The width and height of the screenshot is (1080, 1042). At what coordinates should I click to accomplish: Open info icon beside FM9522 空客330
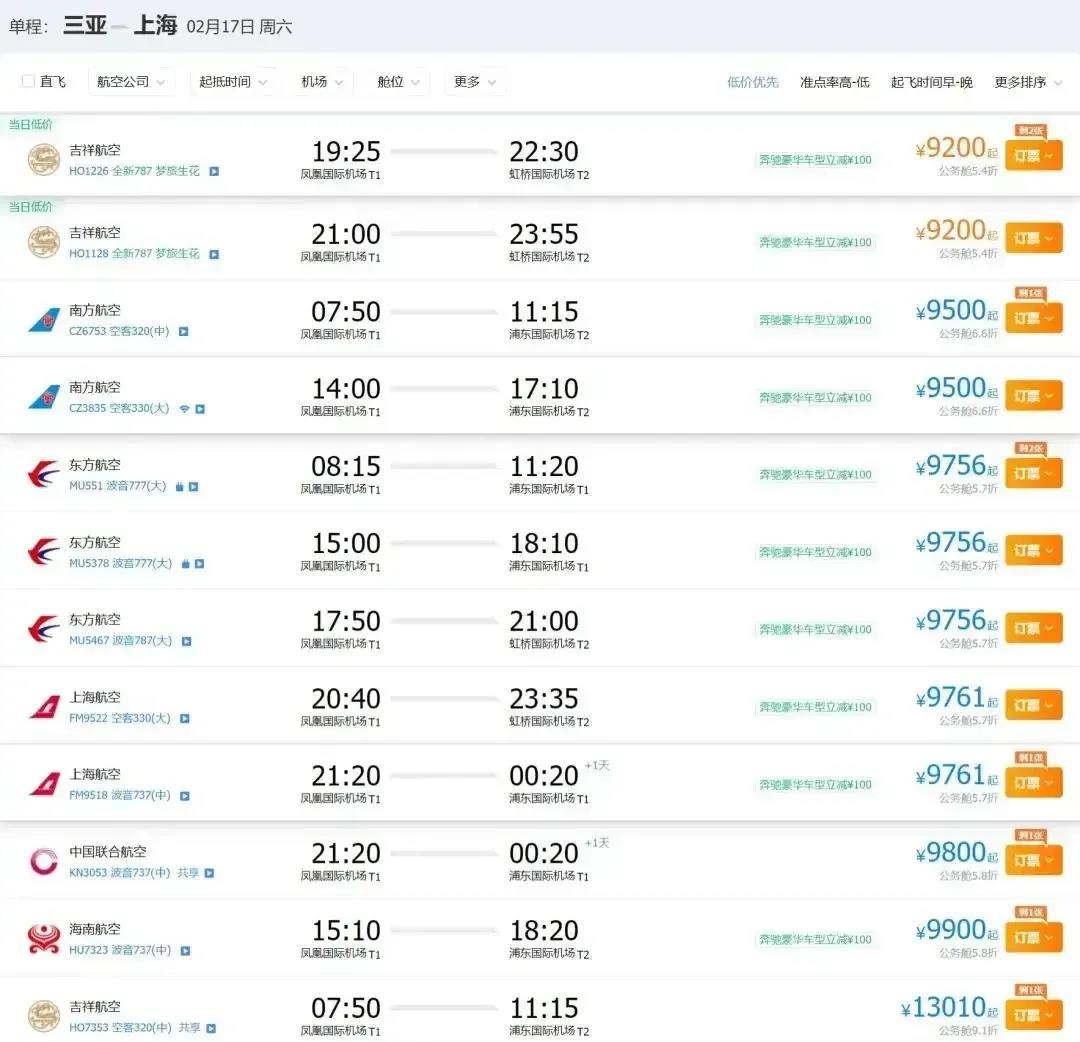pyautogui.click(x=185, y=718)
